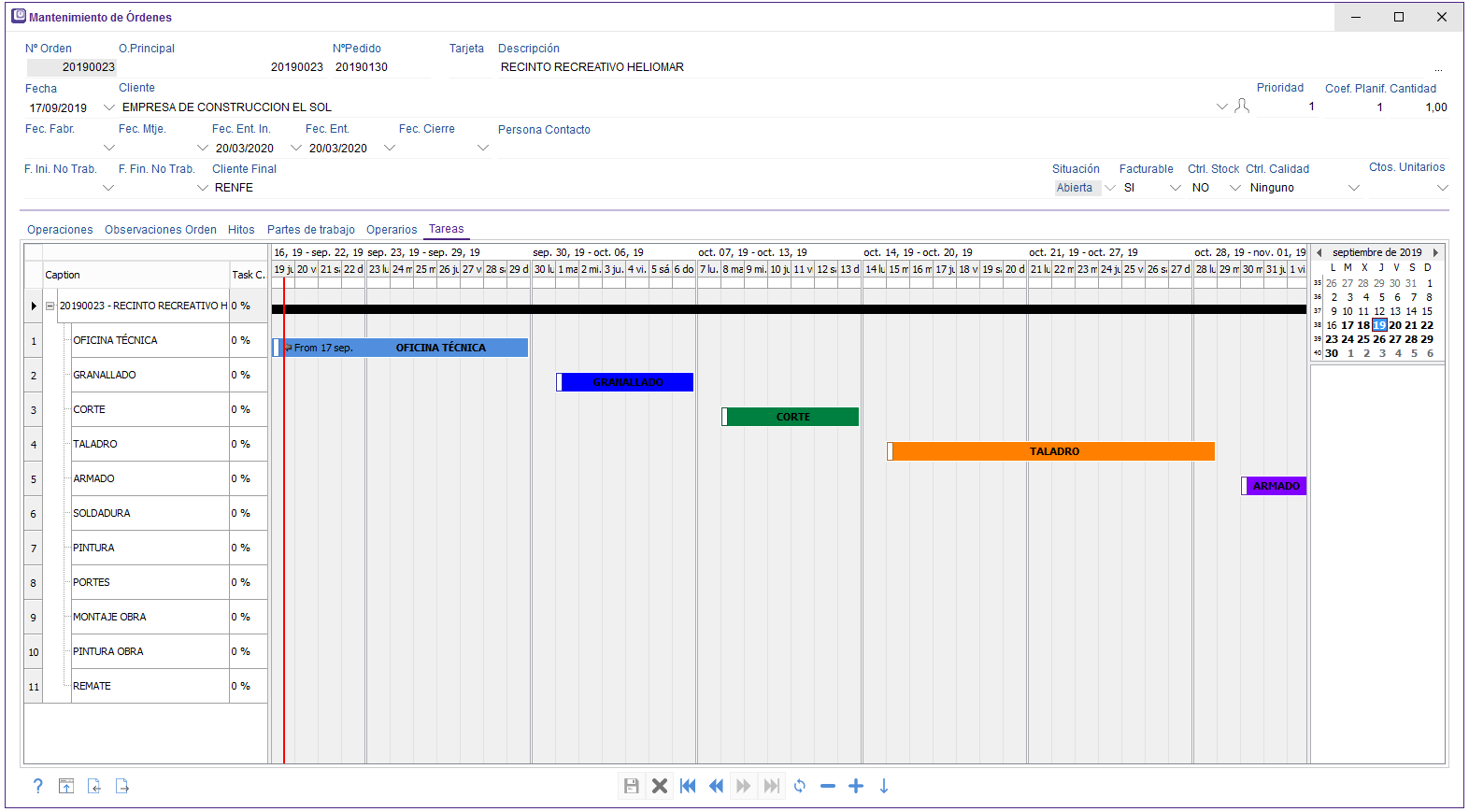Click the minus (delete record) icon
This screenshot has width=1469, height=812.
pyautogui.click(x=828, y=786)
